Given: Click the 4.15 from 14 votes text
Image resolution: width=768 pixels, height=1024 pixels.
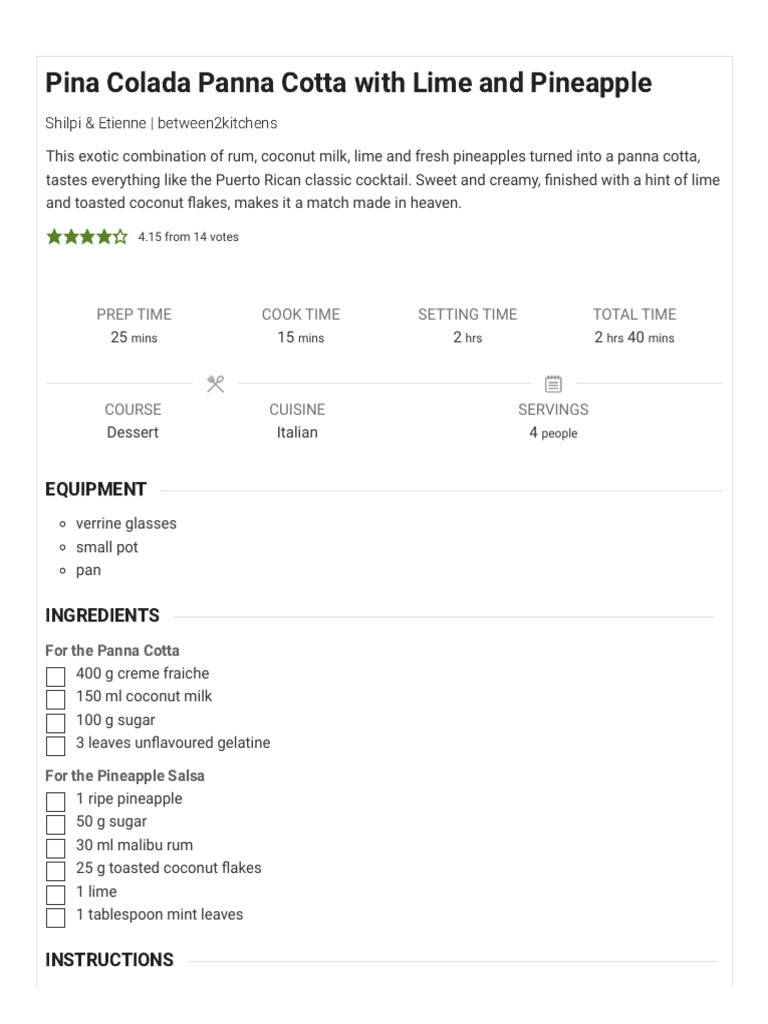Looking at the screenshot, I should click(x=188, y=237).
